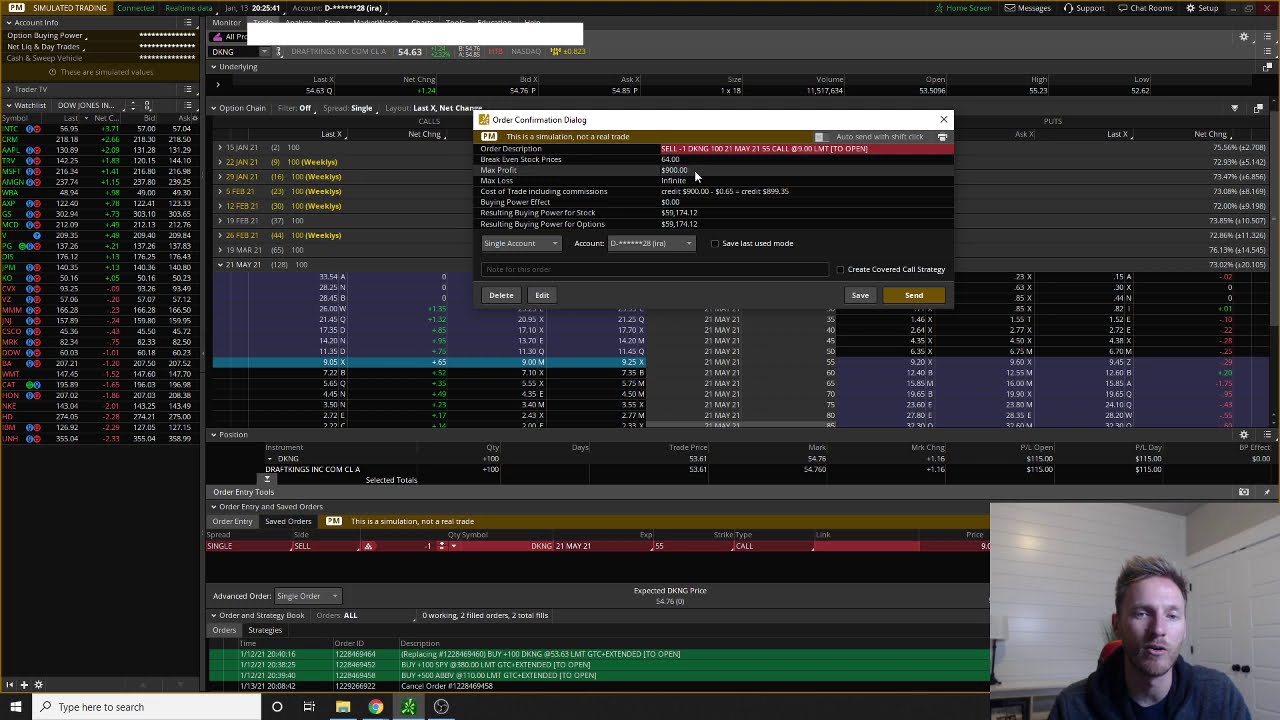The height and width of the screenshot is (720, 1280).
Task: Collapse Order and Strategy Book section
Action: [213, 616]
